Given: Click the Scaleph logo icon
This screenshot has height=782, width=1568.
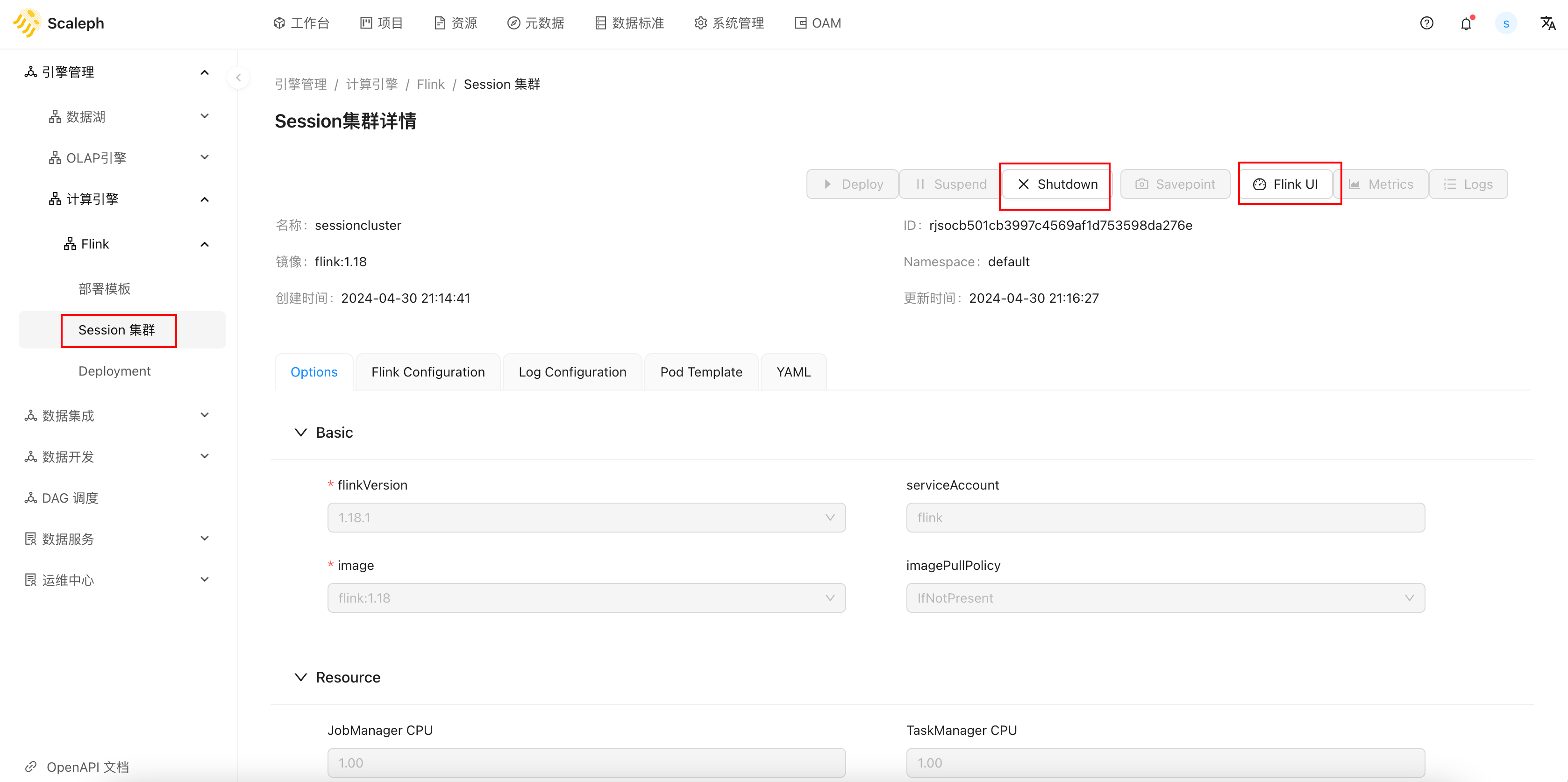Looking at the screenshot, I should click(x=27, y=23).
